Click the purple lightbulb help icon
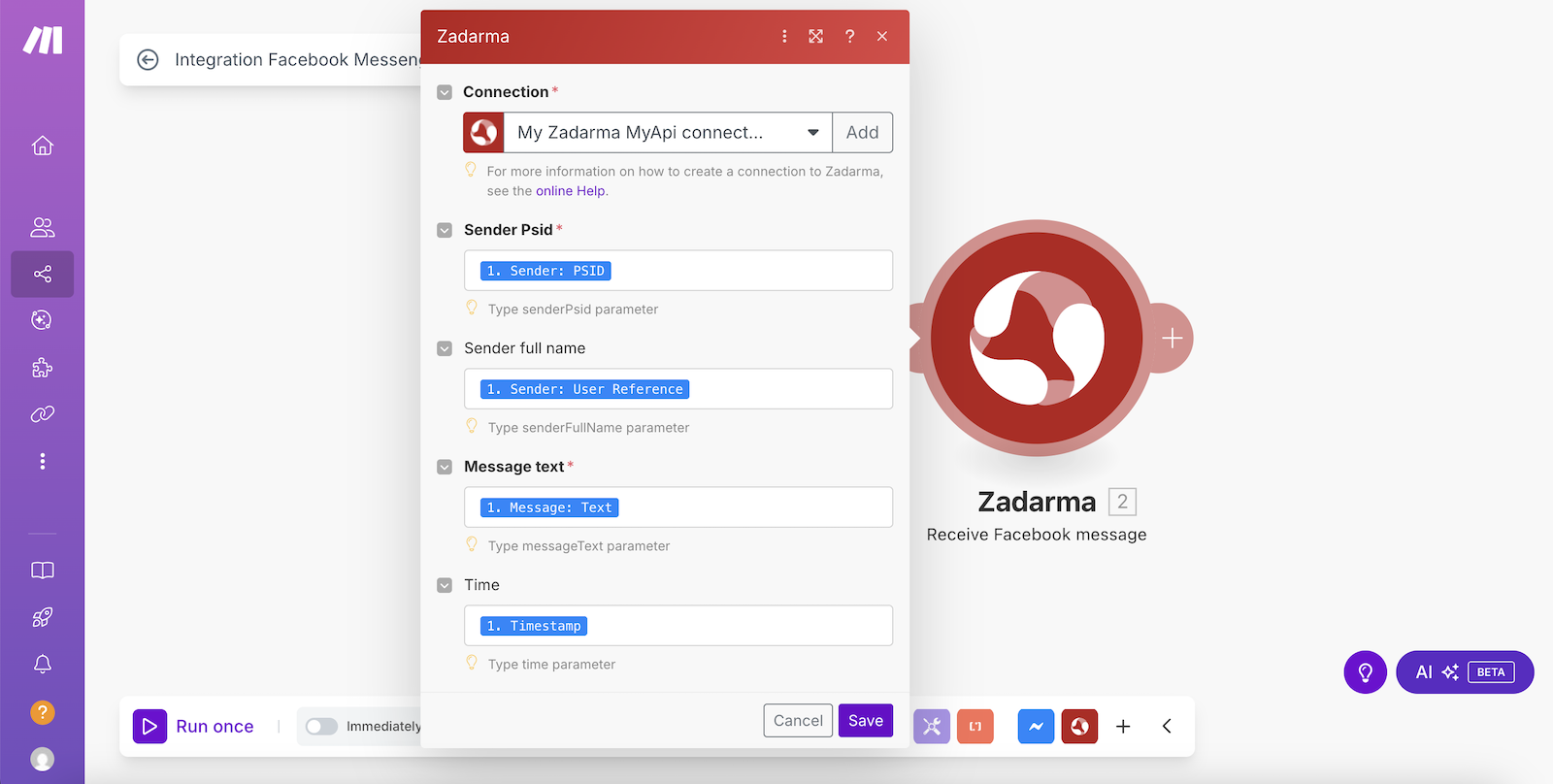The height and width of the screenshot is (784, 1553). click(1365, 672)
